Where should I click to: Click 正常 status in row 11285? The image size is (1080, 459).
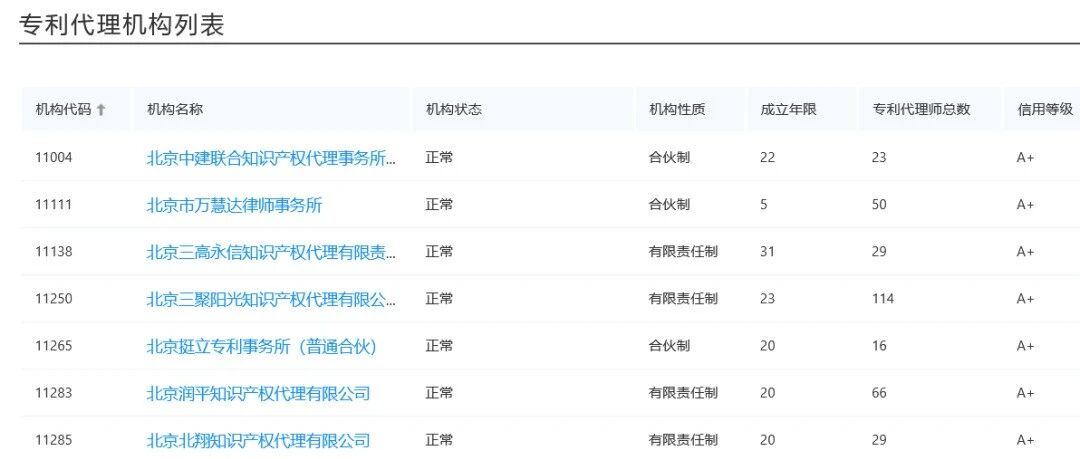click(x=439, y=440)
